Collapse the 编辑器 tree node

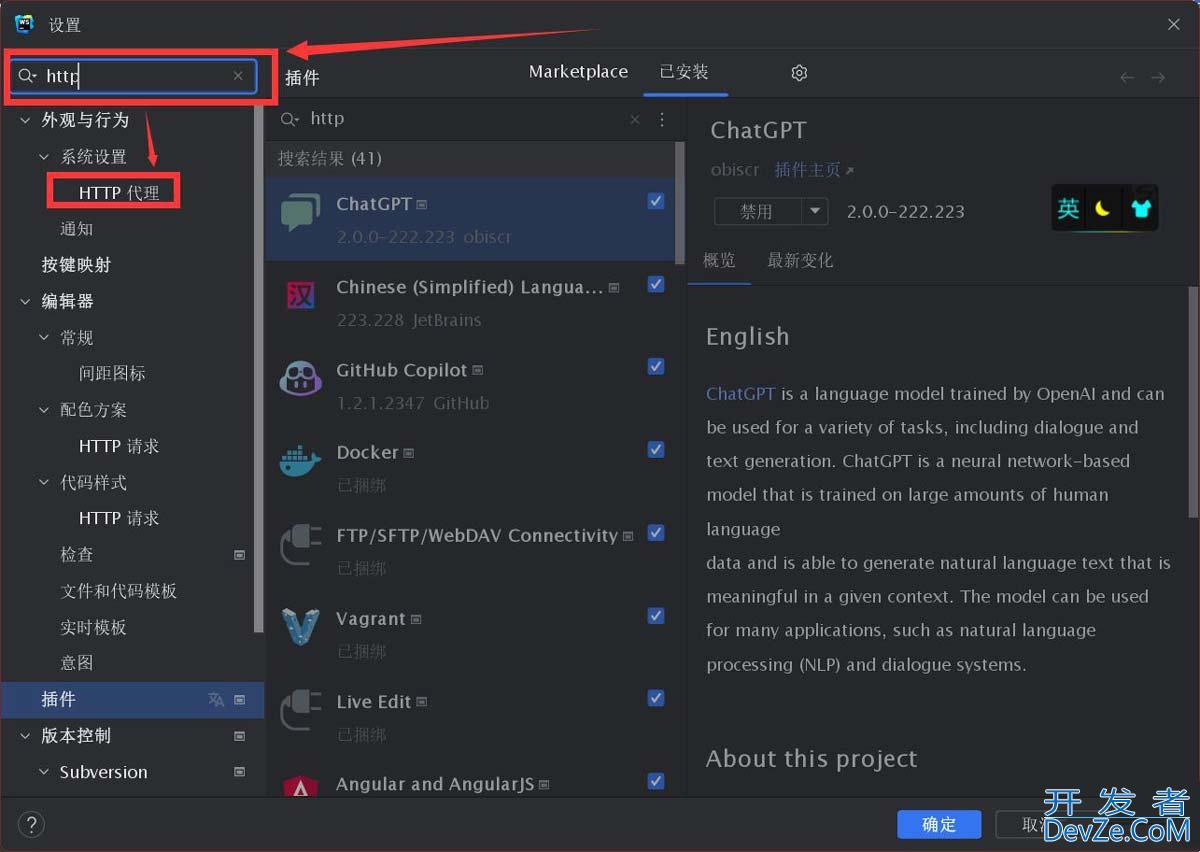coord(25,301)
